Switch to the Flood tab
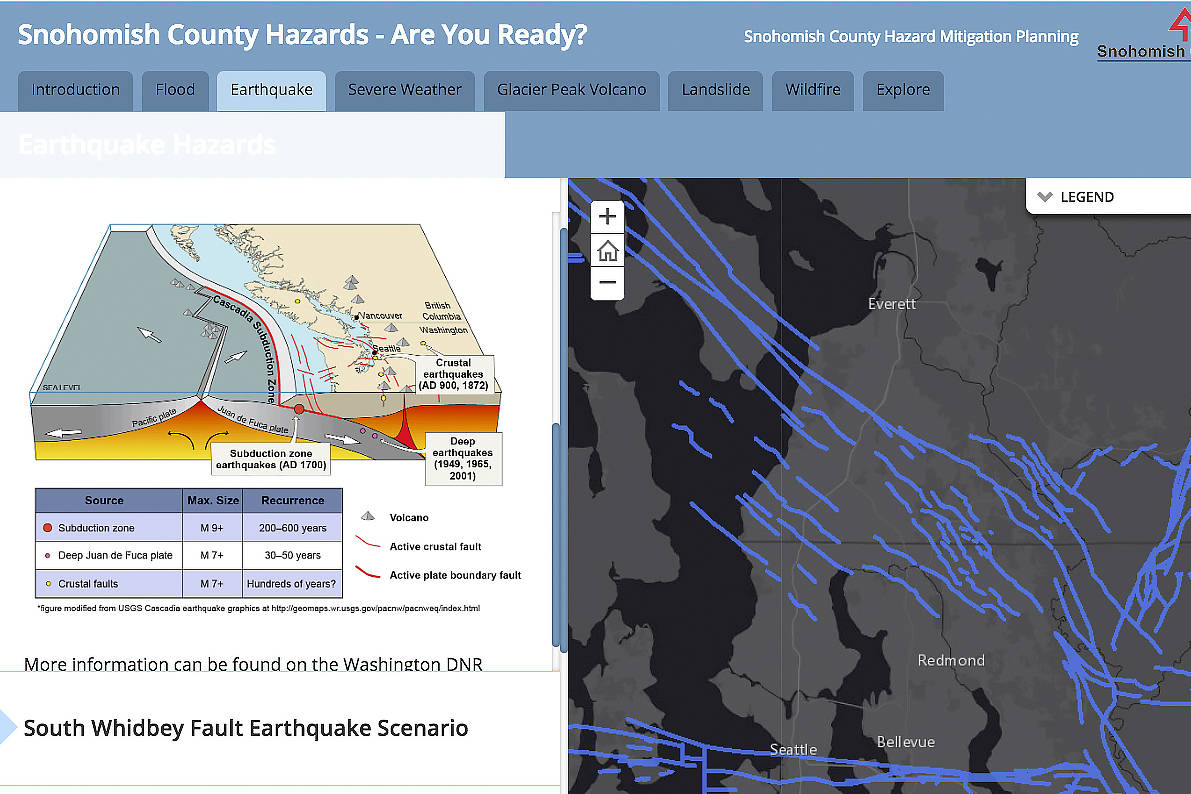1191x794 pixels. pyautogui.click(x=175, y=90)
